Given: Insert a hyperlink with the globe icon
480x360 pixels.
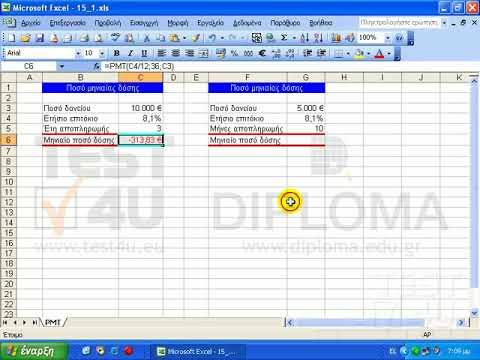Looking at the screenshot, I should coord(271,38).
